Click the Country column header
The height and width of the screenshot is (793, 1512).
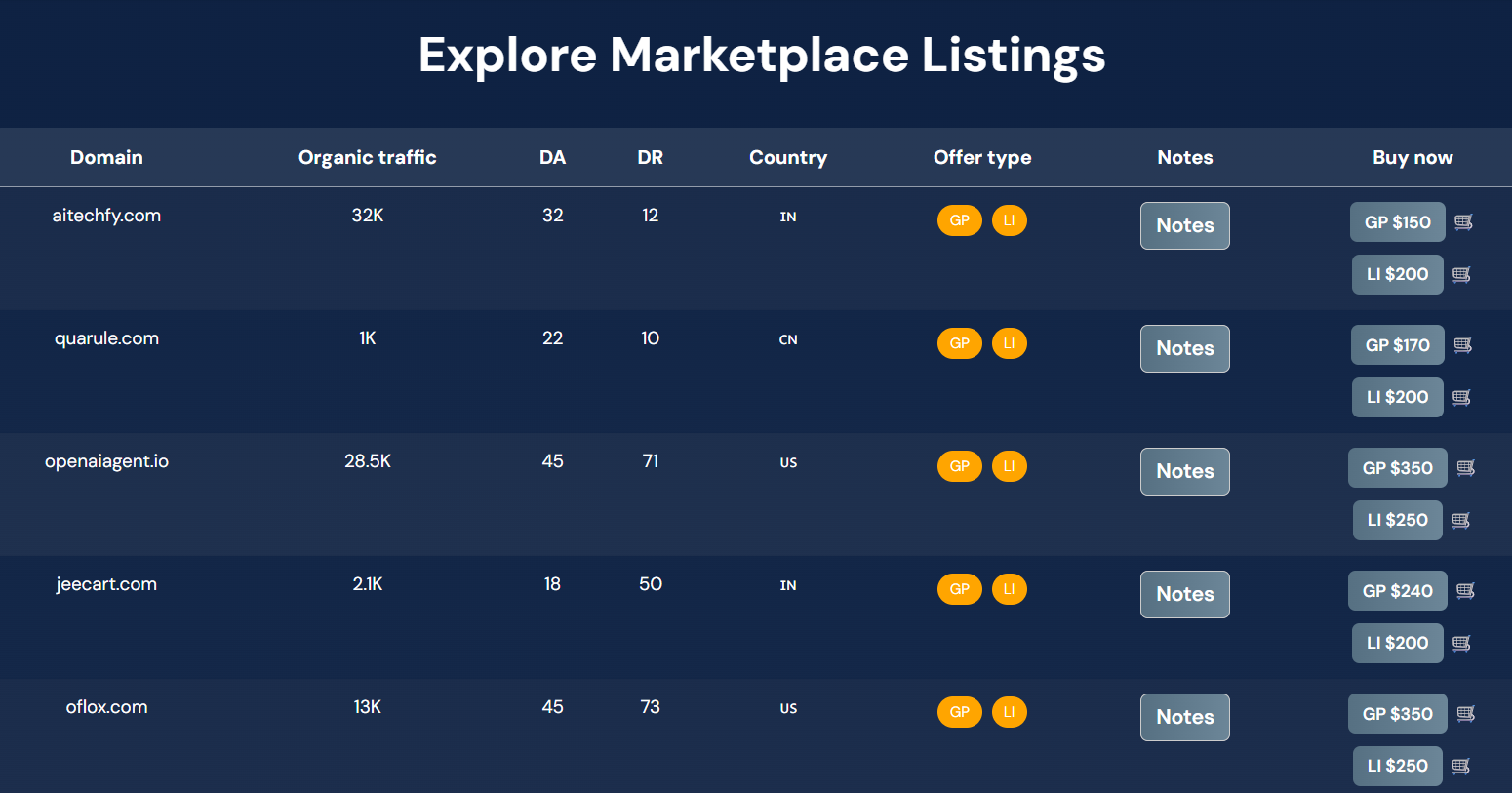tap(788, 158)
